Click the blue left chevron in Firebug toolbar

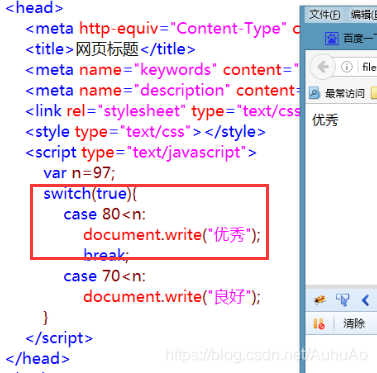[365, 300]
